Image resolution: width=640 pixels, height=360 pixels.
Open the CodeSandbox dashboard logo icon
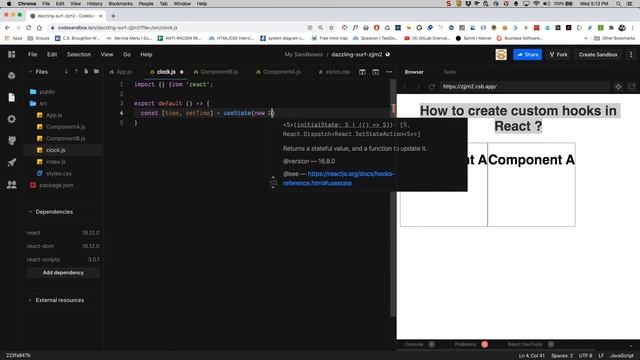click(11, 54)
